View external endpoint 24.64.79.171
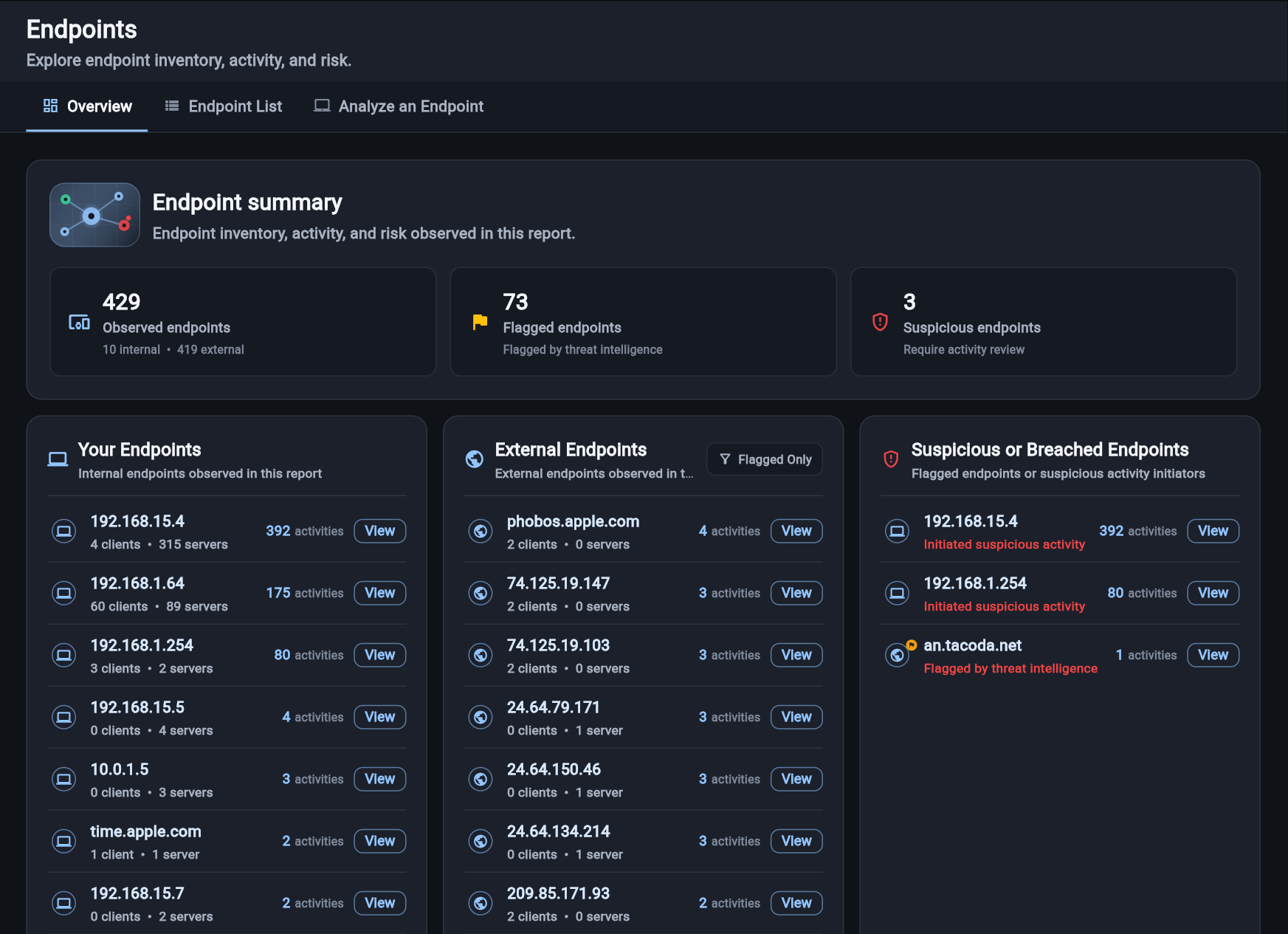Screen dimensions: 1288x934 [796, 717]
